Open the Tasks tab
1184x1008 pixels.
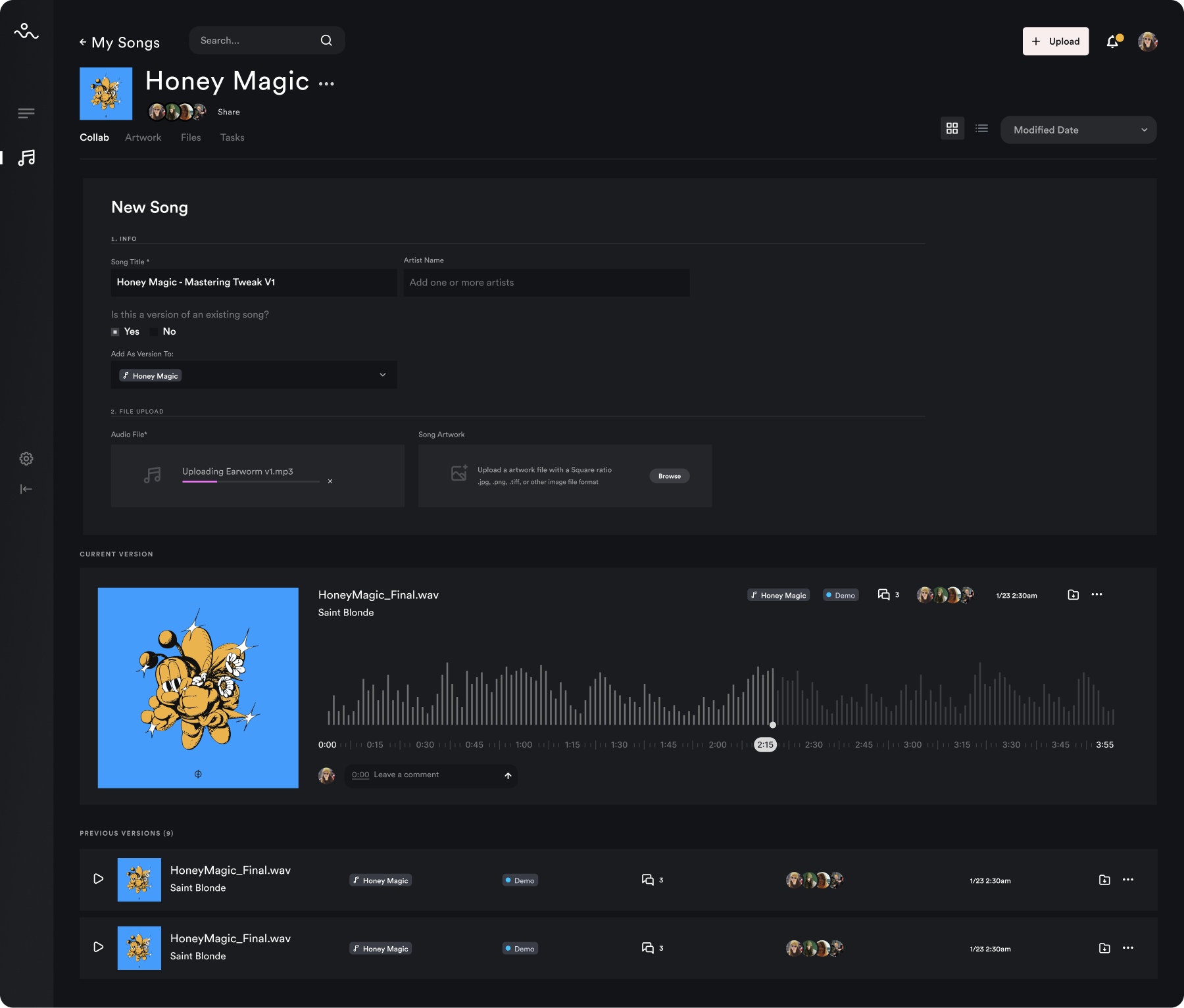(x=232, y=137)
